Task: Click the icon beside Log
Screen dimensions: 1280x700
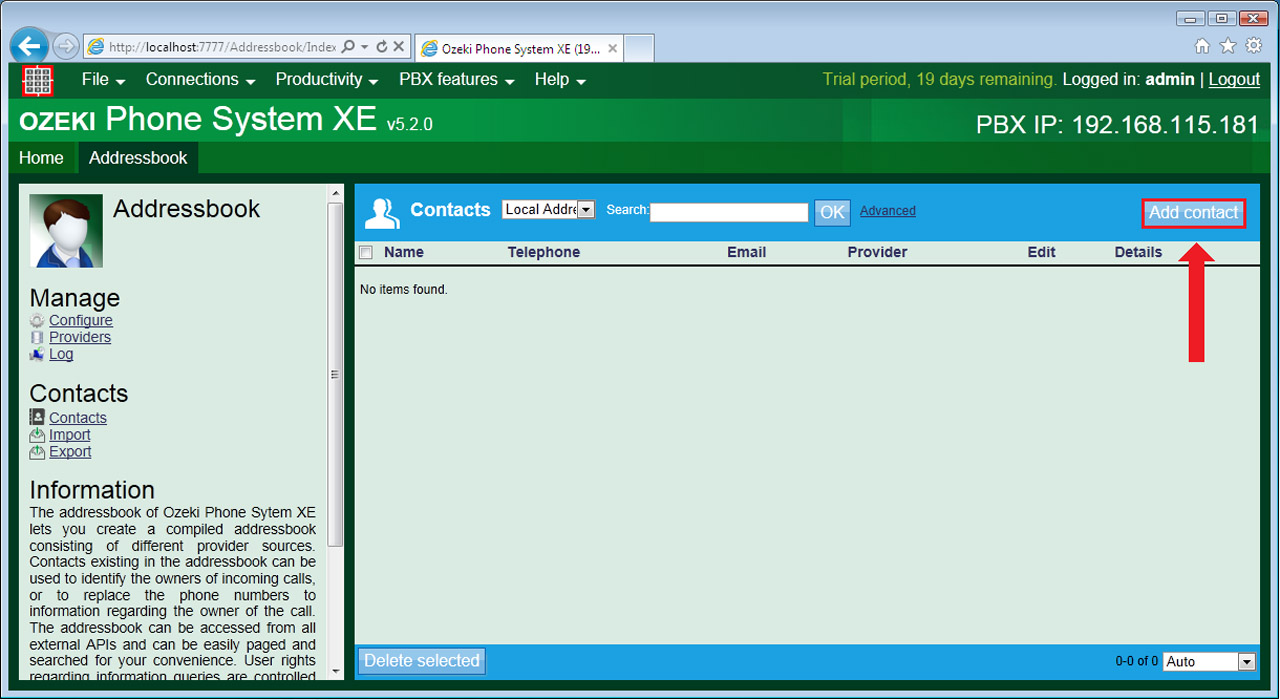Action: [37, 354]
